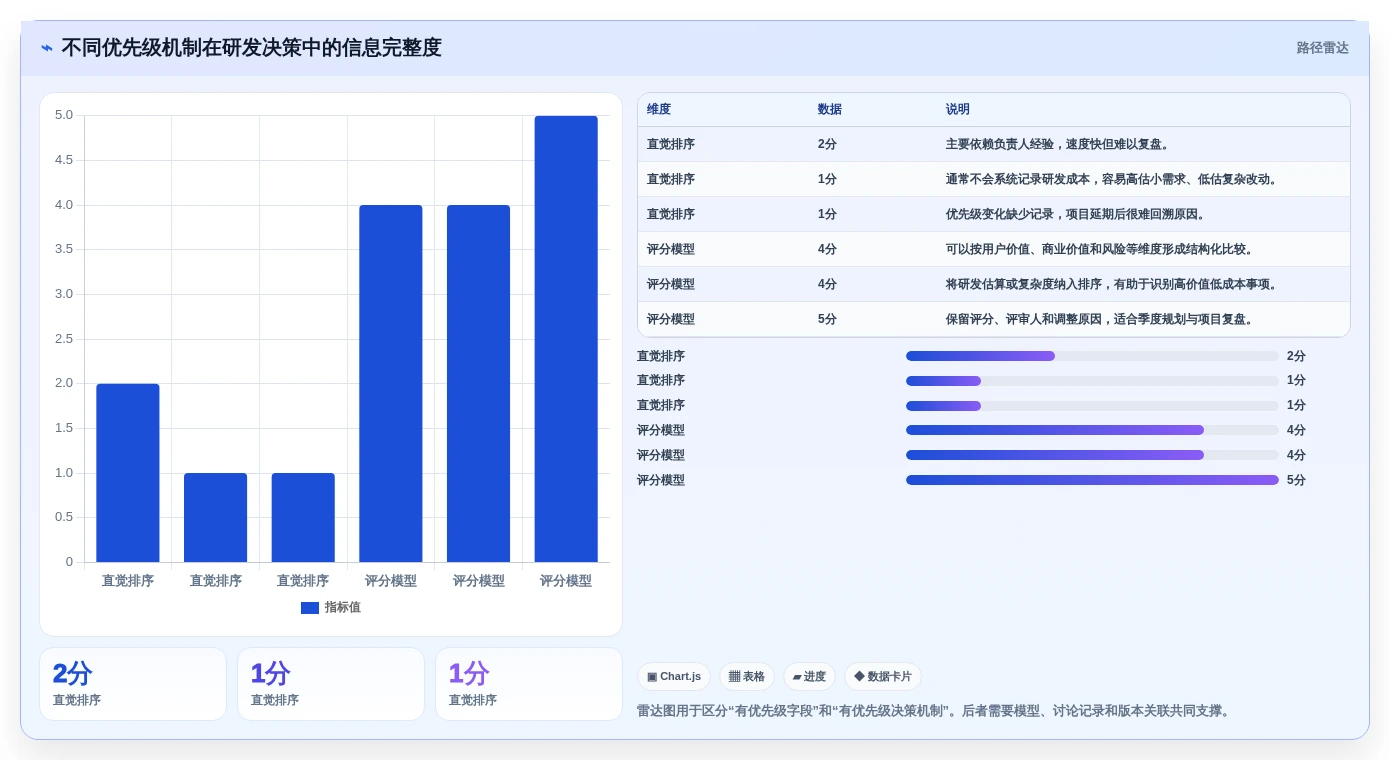Image resolution: width=1390 pixels, height=760 pixels.
Task: Click the 路径雷达 label in the header
Action: click(1322, 48)
